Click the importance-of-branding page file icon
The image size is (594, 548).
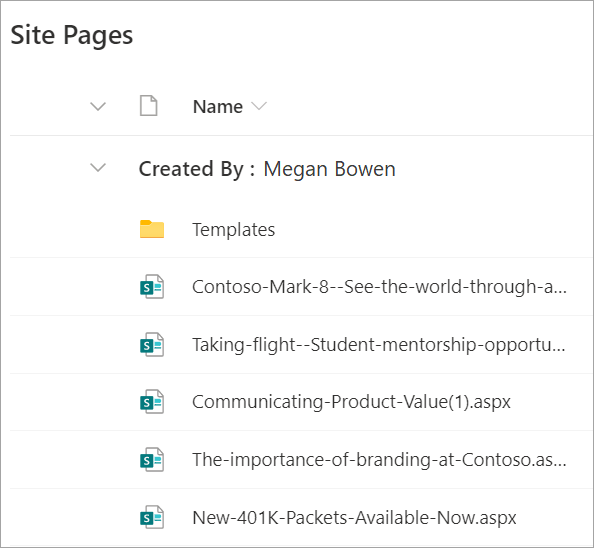click(152, 459)
